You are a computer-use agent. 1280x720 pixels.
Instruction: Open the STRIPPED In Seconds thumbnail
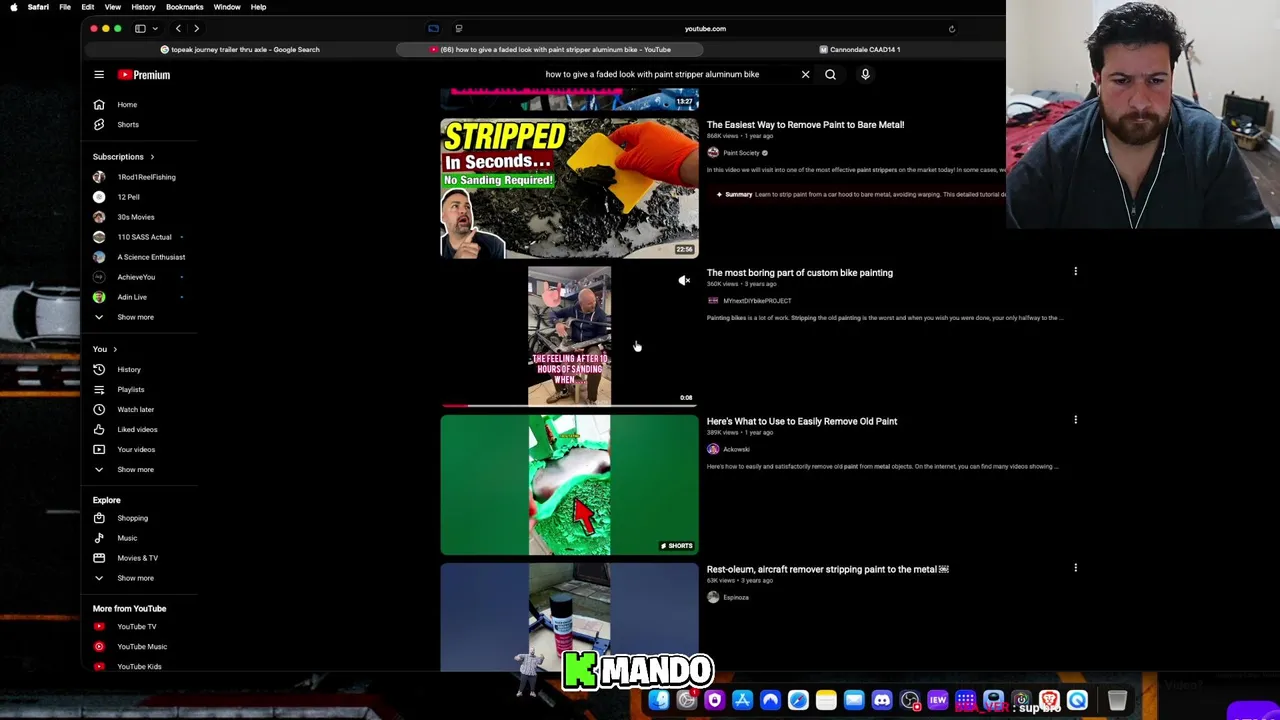[x=569, y=188]
